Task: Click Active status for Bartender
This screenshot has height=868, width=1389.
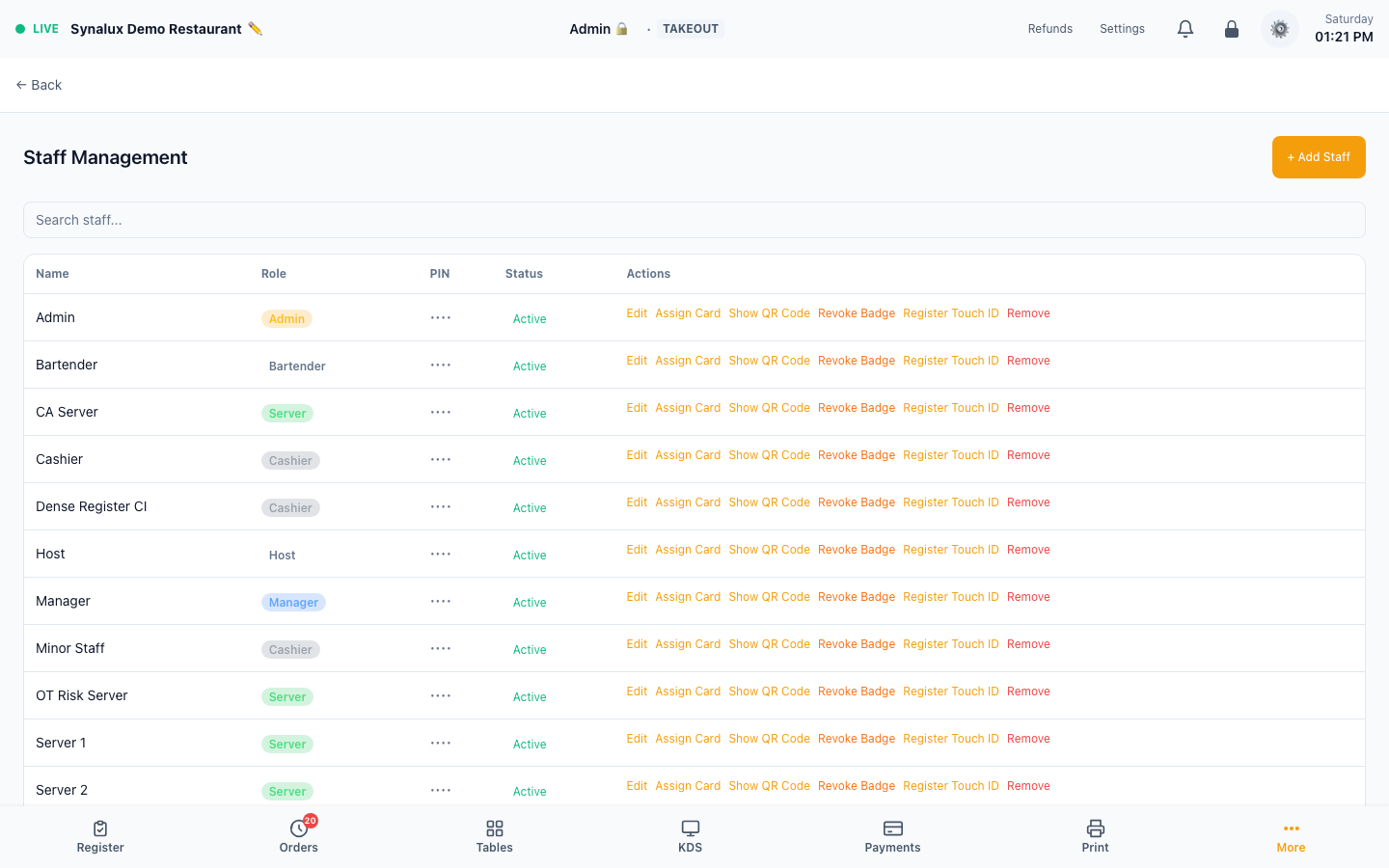Action: [530, 366]
